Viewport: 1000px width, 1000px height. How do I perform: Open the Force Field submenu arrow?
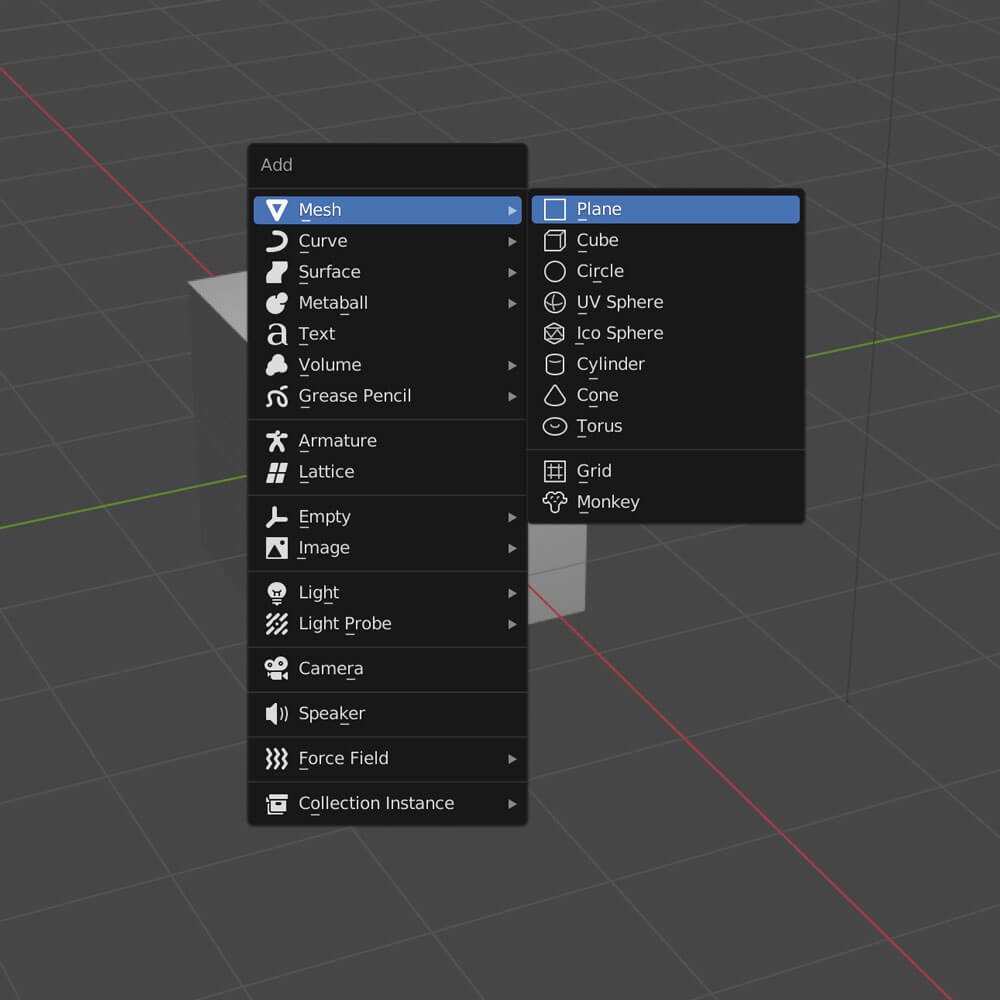512,759
